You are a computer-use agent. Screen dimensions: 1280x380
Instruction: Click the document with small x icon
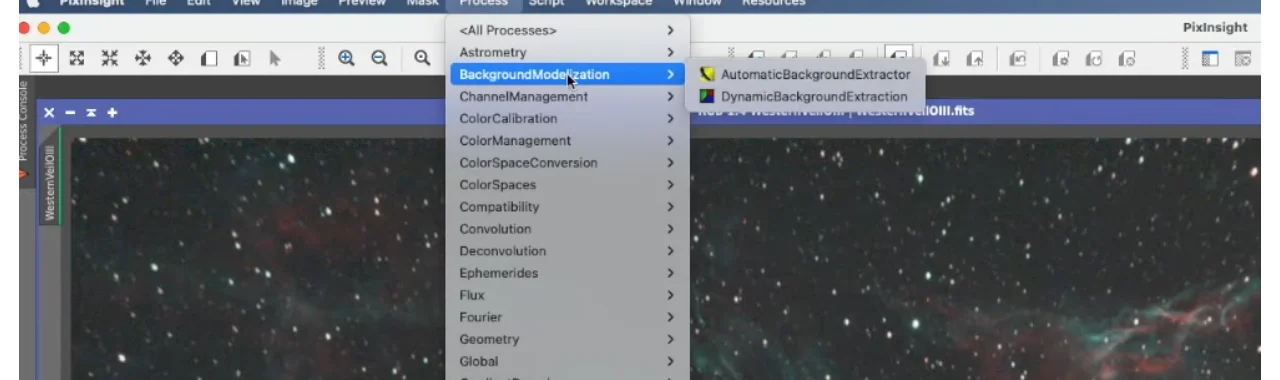pyautogui.click(x=1127, y=59)
